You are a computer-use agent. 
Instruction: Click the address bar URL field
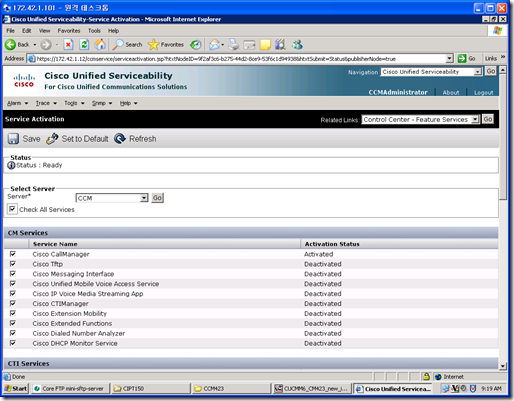241,59
